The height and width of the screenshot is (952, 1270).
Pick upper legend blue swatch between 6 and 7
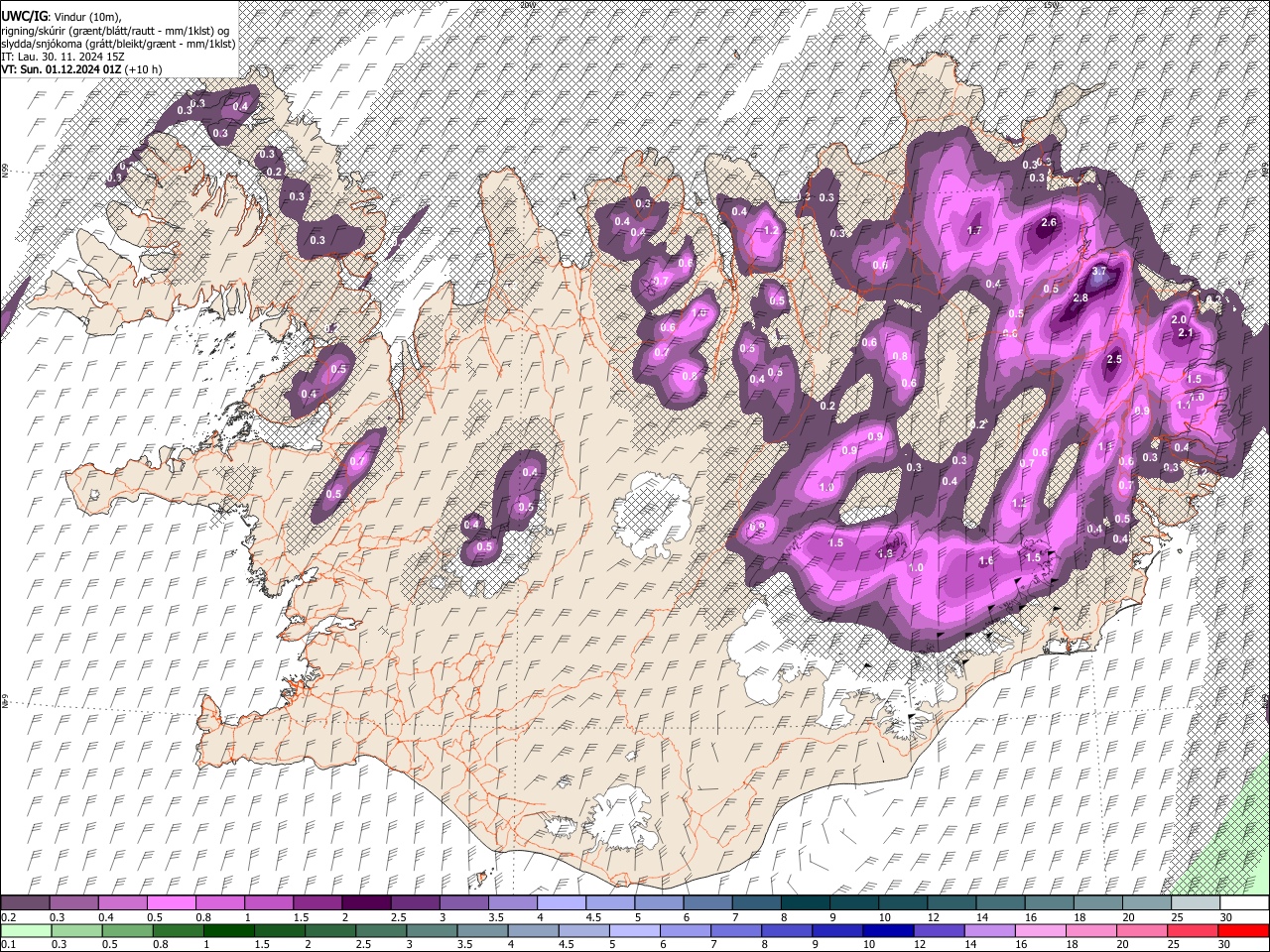[x=708, y=903]
